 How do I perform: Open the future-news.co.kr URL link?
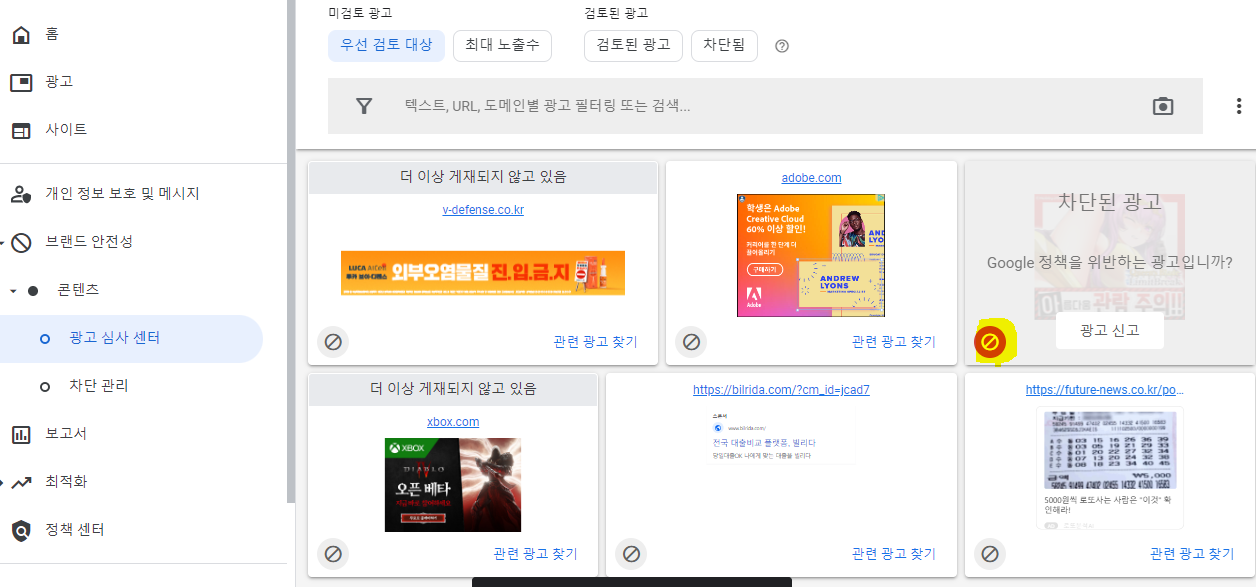click(x=1105, y=390)
